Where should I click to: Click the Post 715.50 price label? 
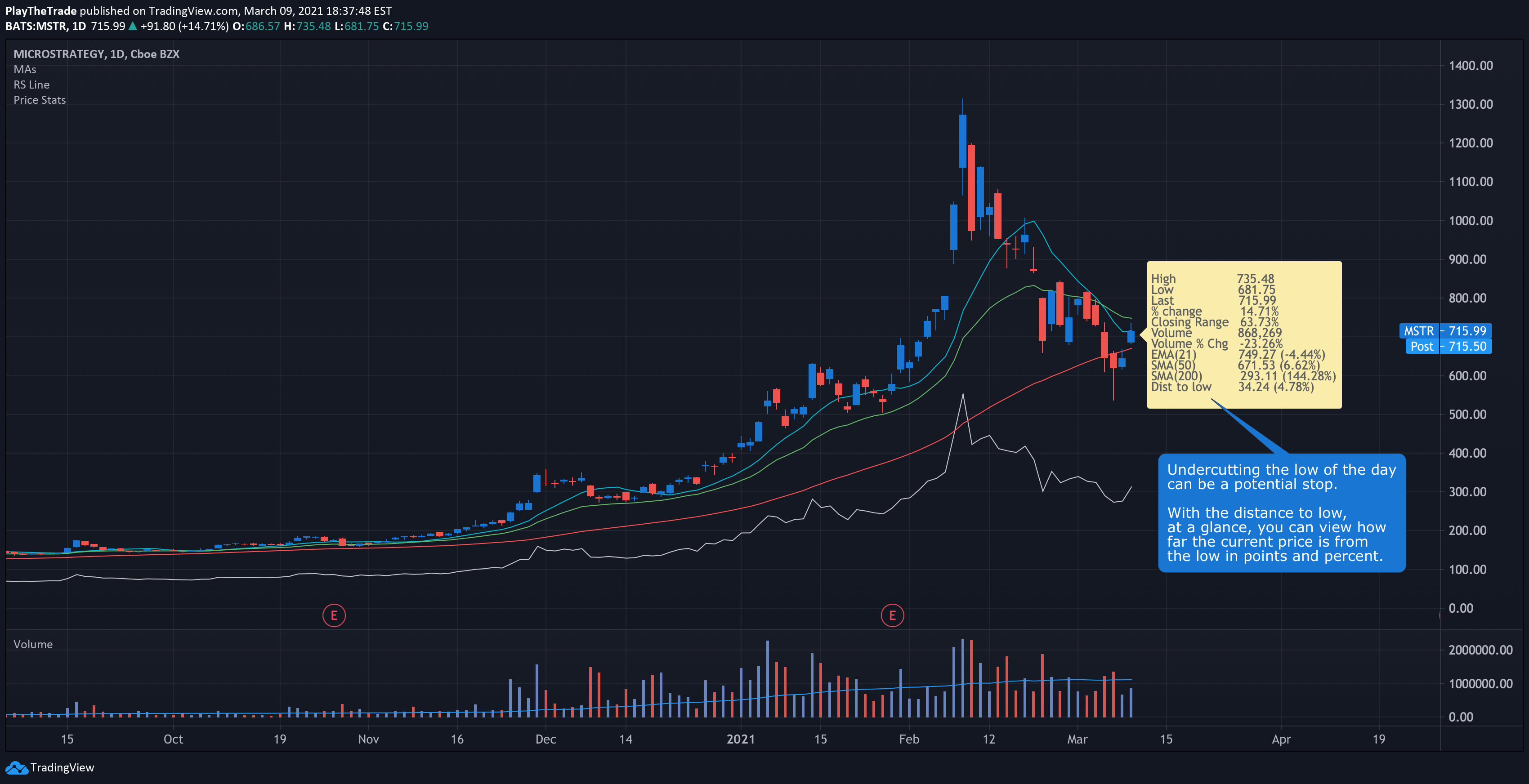point(1448,346)
